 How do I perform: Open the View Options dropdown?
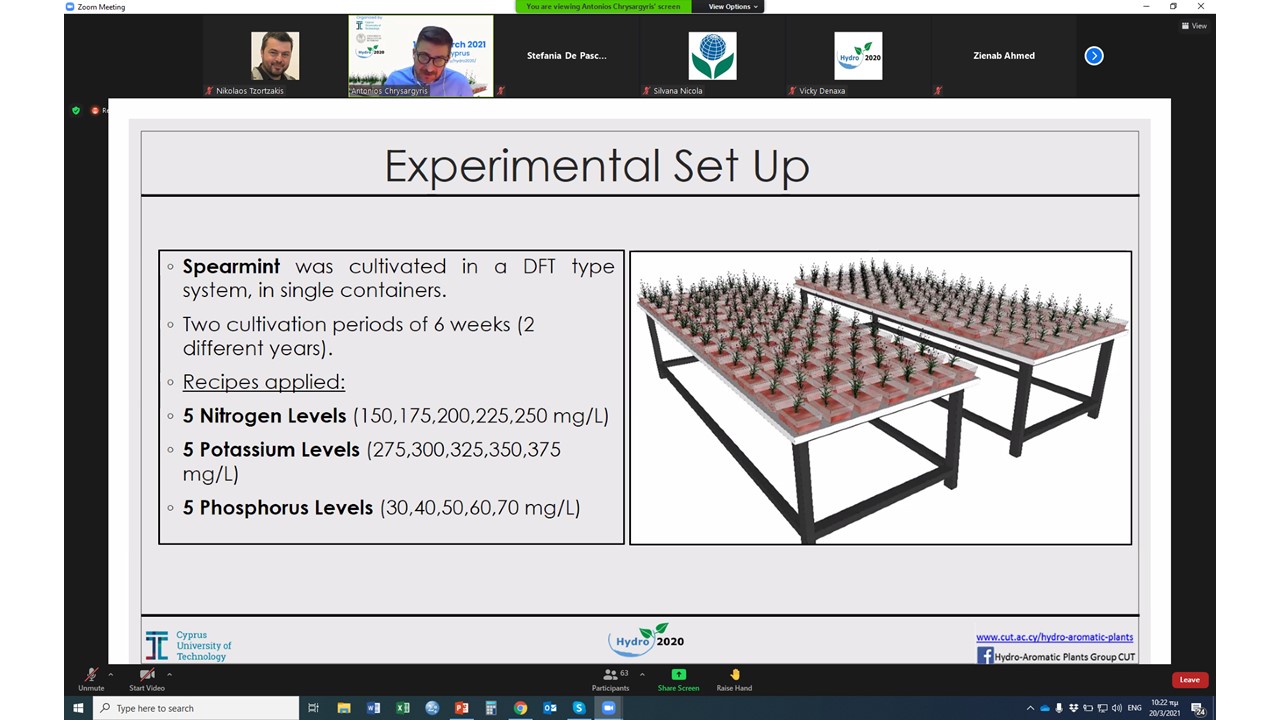point(733,7)
